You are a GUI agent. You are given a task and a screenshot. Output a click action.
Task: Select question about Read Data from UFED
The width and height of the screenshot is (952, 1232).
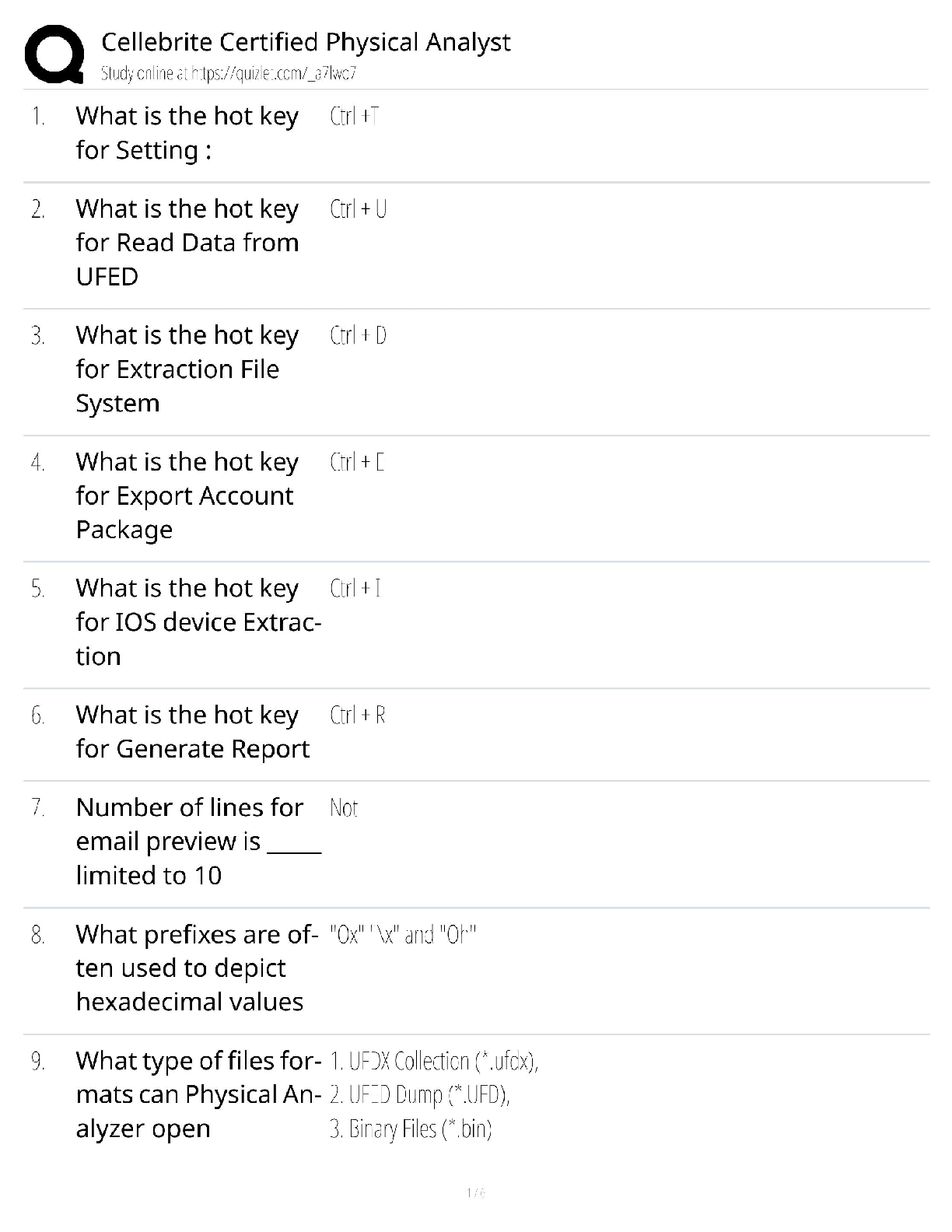187,243
